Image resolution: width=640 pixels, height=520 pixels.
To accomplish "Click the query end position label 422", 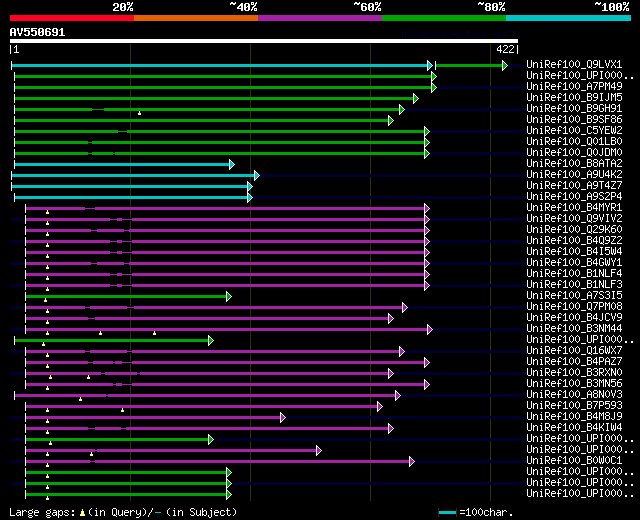I will click(505, 49).
